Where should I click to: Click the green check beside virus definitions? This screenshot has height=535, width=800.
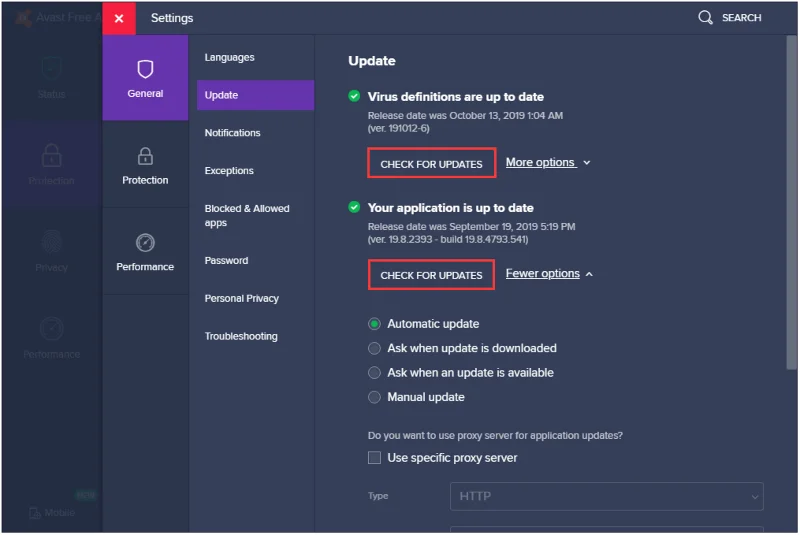coord(354,96)
